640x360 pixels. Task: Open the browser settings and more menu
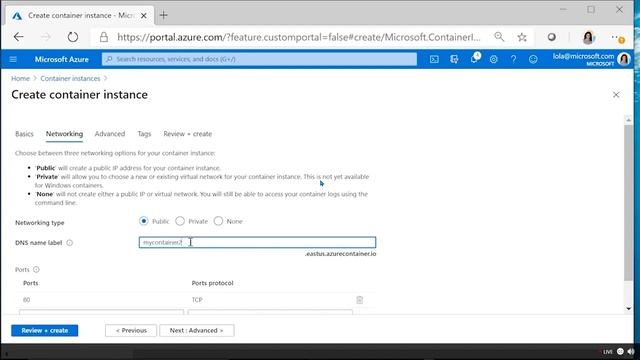click(x=617, y=38)
